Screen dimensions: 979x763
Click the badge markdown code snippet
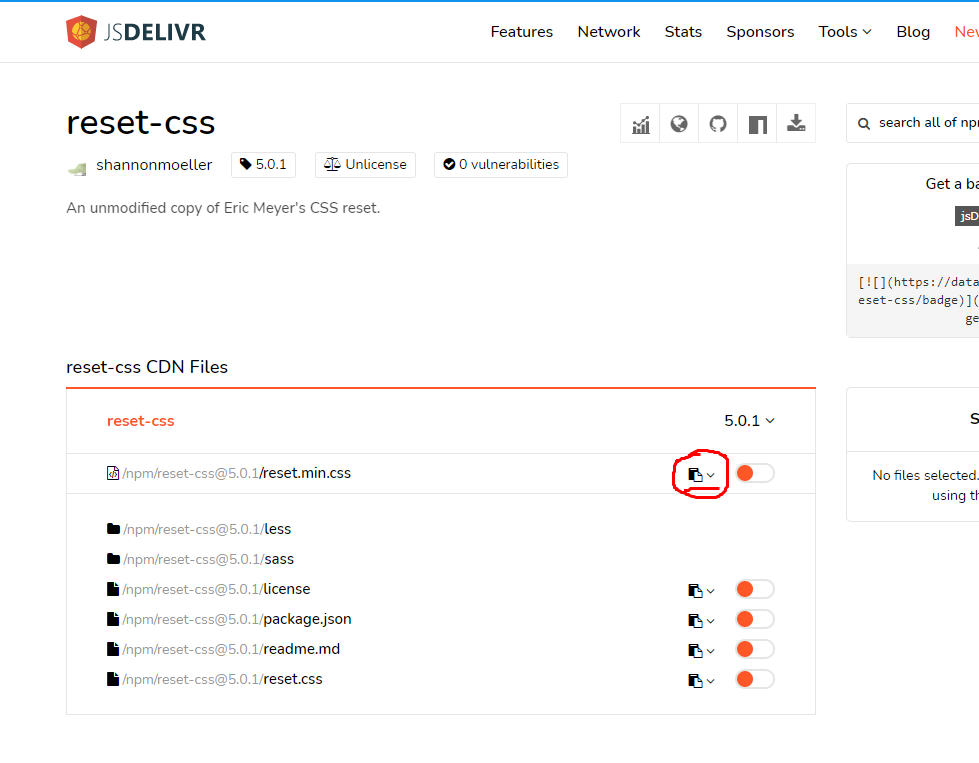tap(915, 300)
